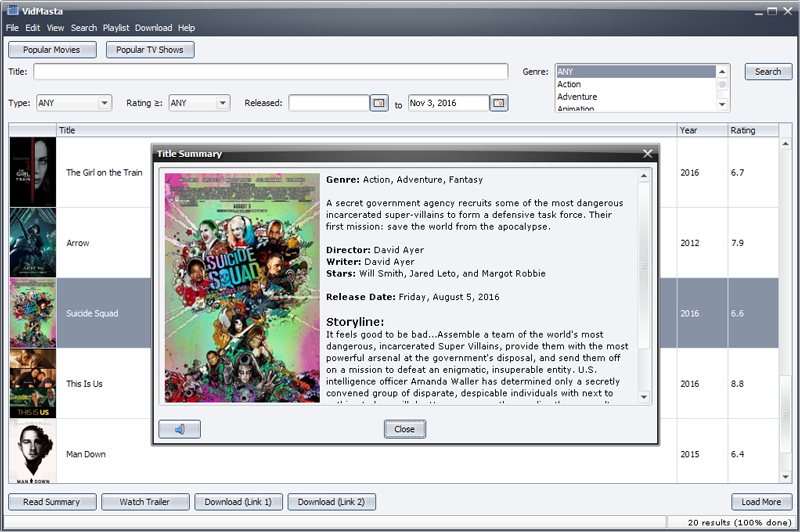Open the Playlist menu
The width and height of the screenshot is (800, 532).
[116, 28]
